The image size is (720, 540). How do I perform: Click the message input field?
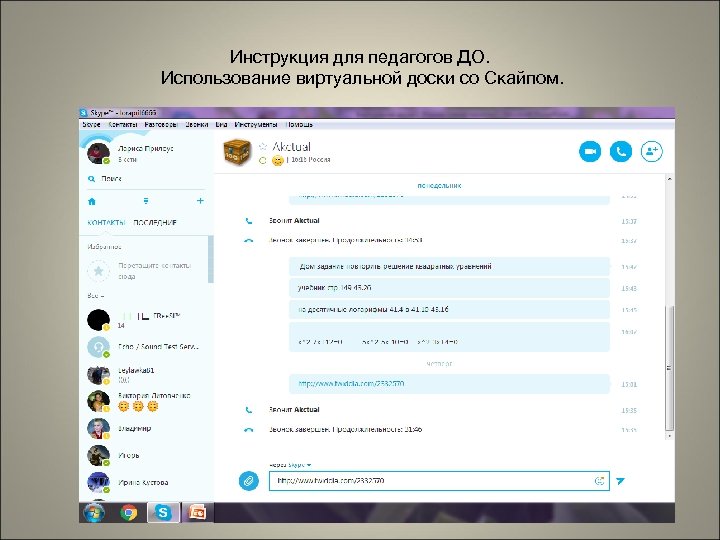439,481
